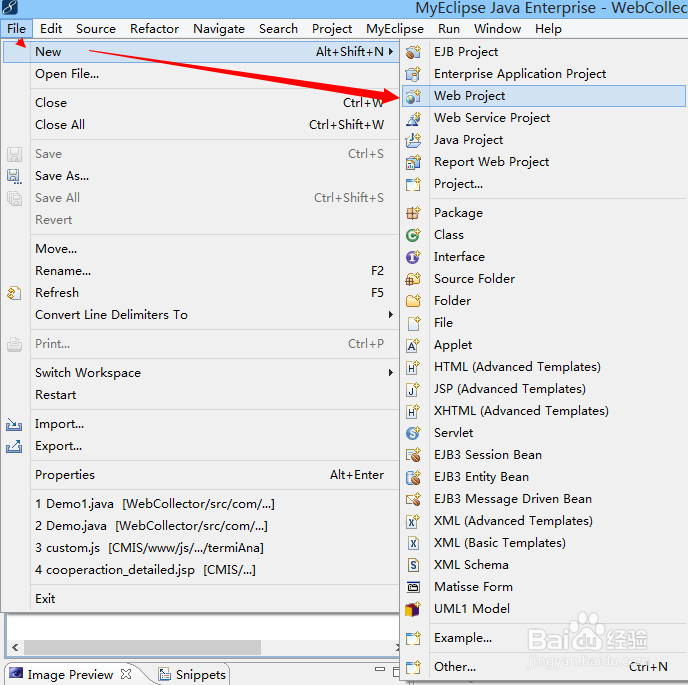Viewport: 688px width, 685px height.
Task: Open recent file 3 custom.js
Action: point(201,548)
